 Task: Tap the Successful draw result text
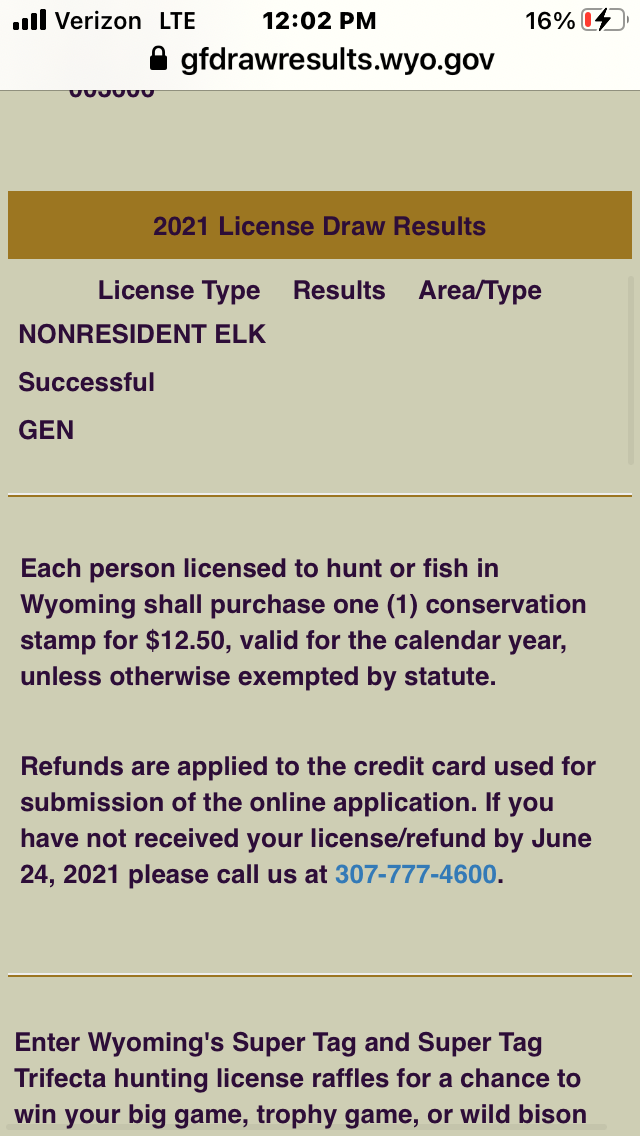pos(87,382)
